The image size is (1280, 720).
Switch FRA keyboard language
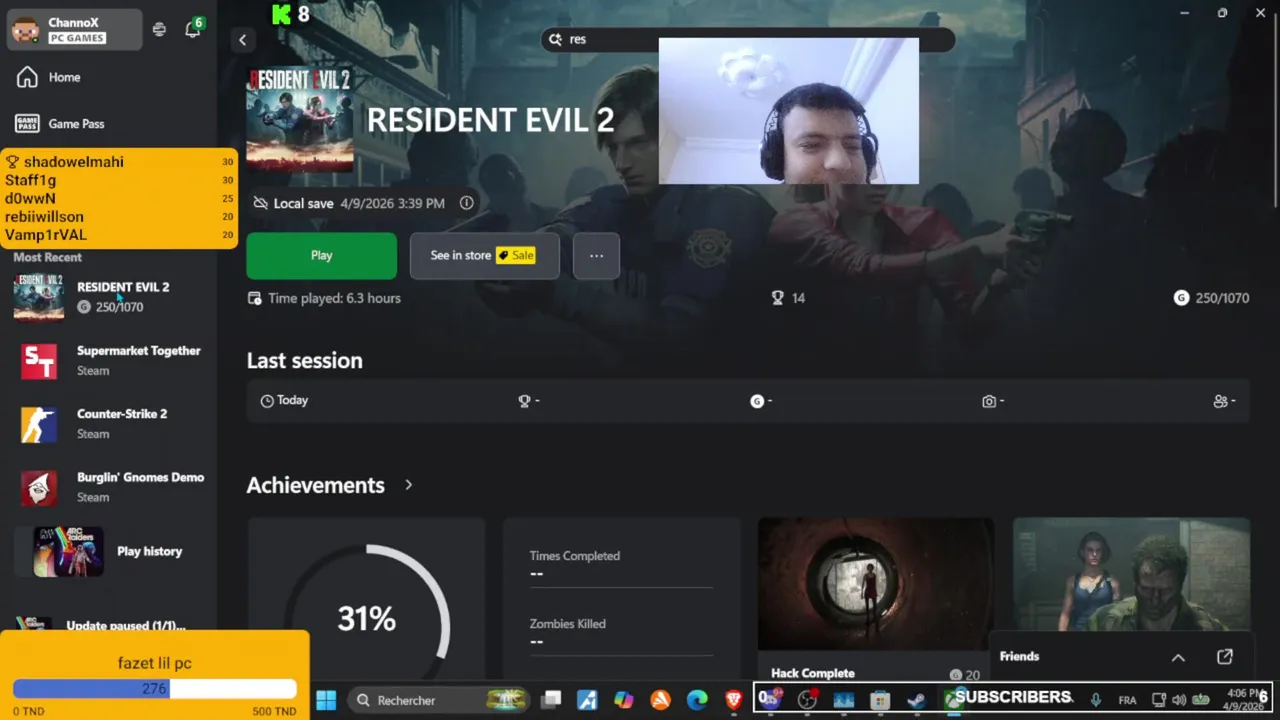tap(1127, 700)
